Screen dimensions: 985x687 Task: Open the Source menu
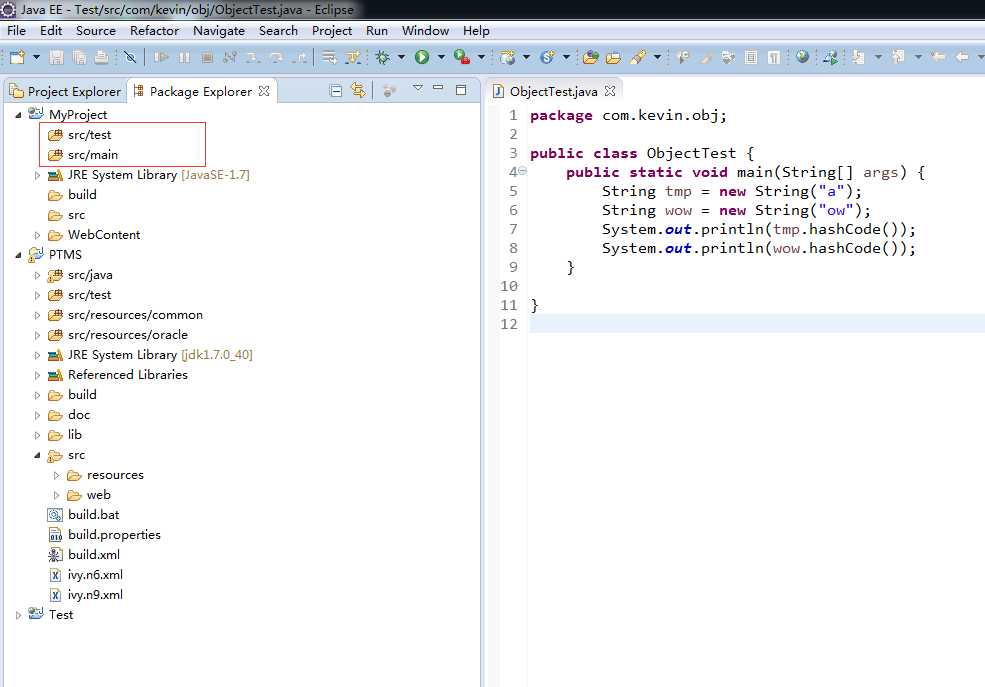click(95, 31)
